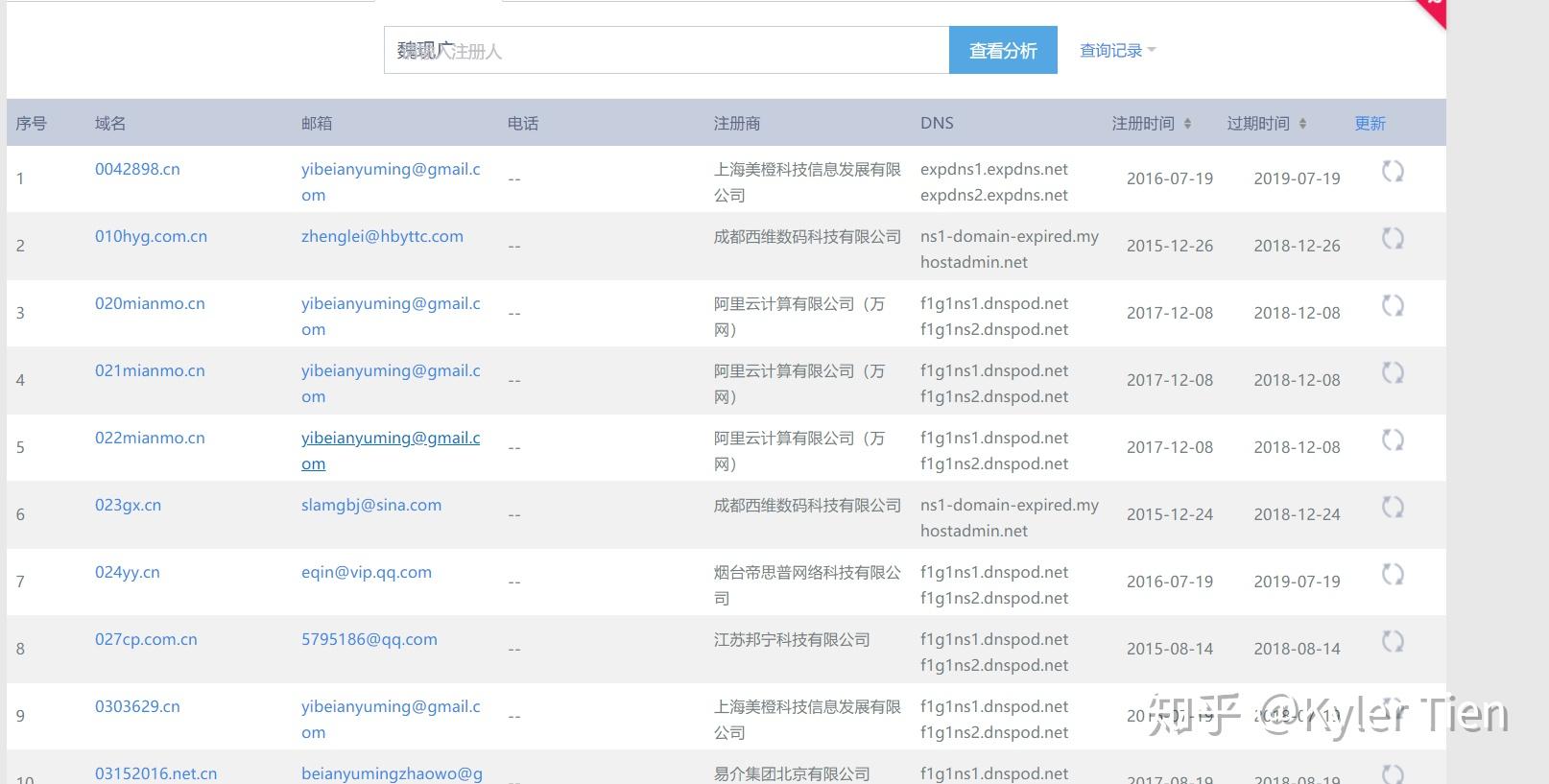Open domain 023gx.cn
The image size is (1549, 784).
click(128, 505)
